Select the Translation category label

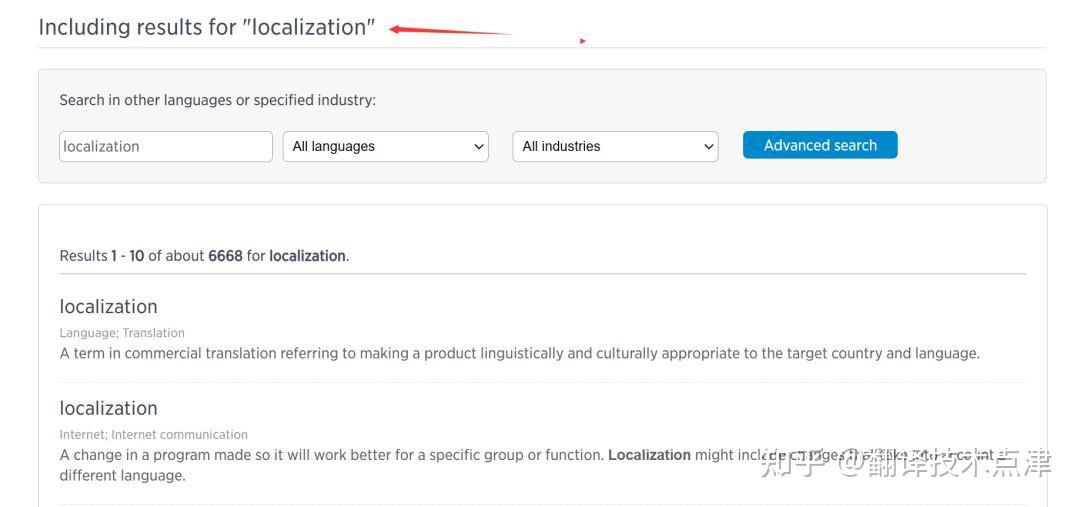pos(153,333)
